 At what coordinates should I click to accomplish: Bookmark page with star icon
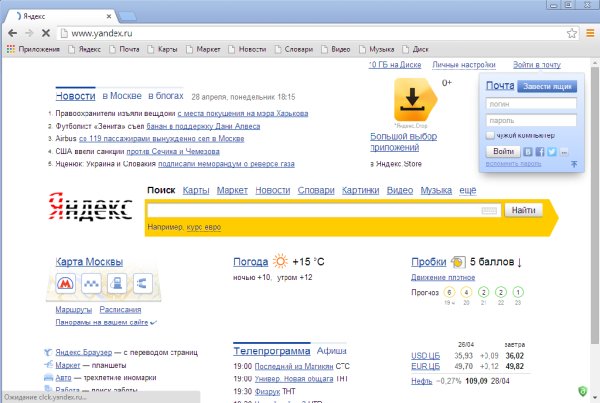tap(572, 33)
